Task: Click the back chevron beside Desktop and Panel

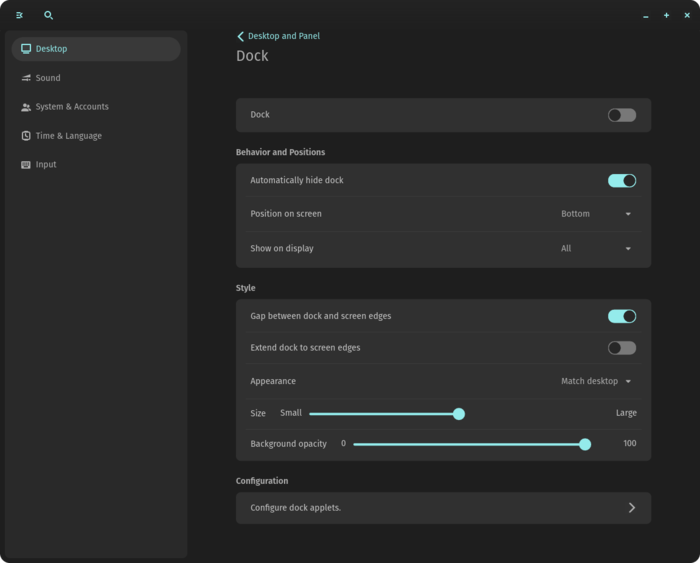Action: [x=240, y=36]
